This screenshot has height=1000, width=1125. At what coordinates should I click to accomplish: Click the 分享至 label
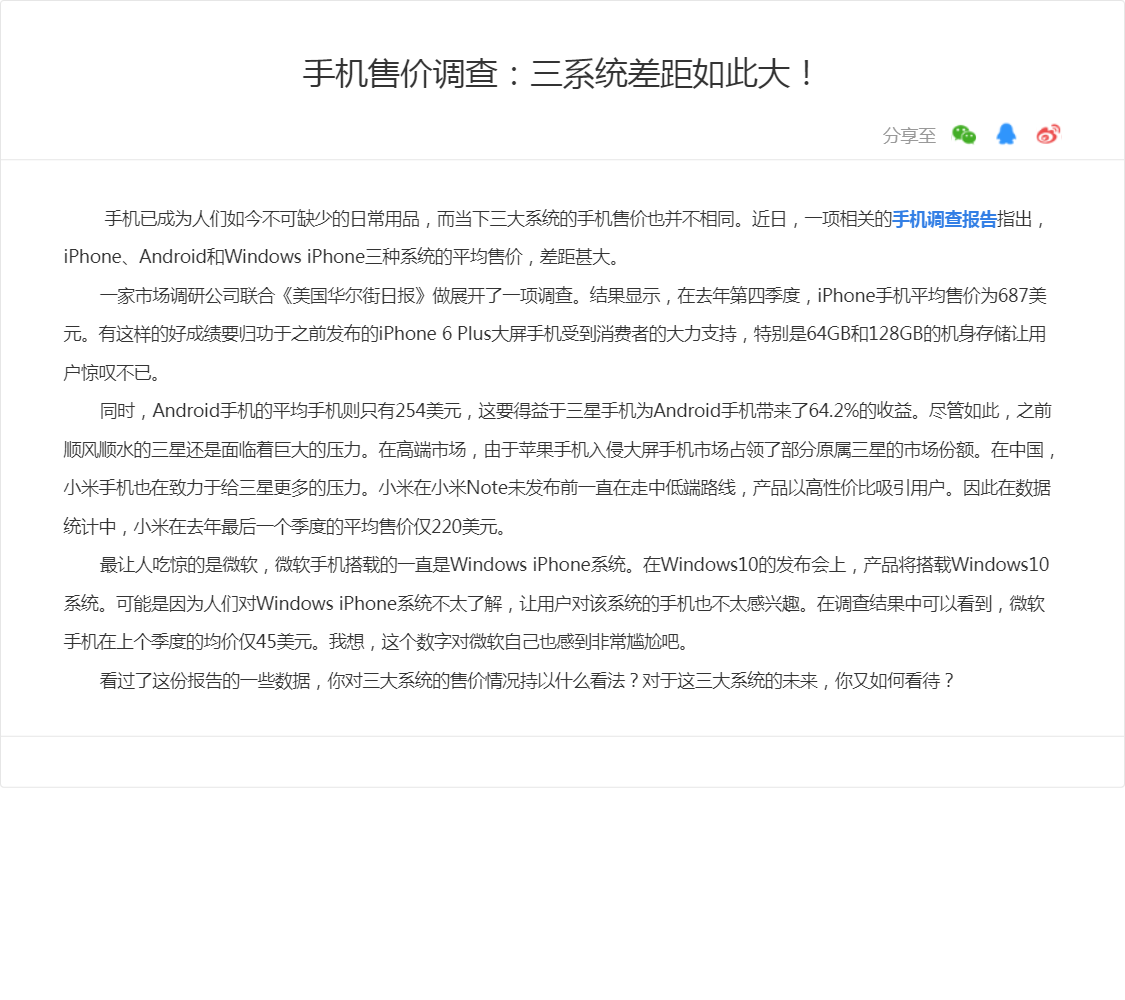(x=909, y=136)
